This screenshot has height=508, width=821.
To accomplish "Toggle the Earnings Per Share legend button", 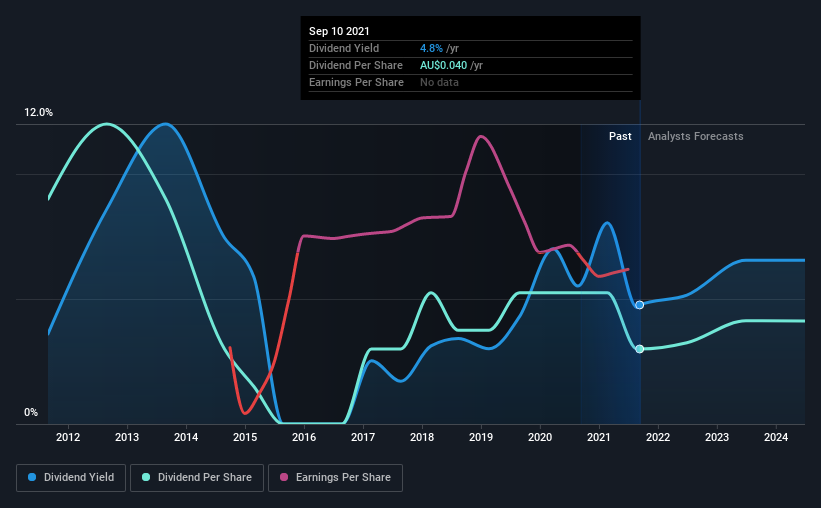I will 335,478.
